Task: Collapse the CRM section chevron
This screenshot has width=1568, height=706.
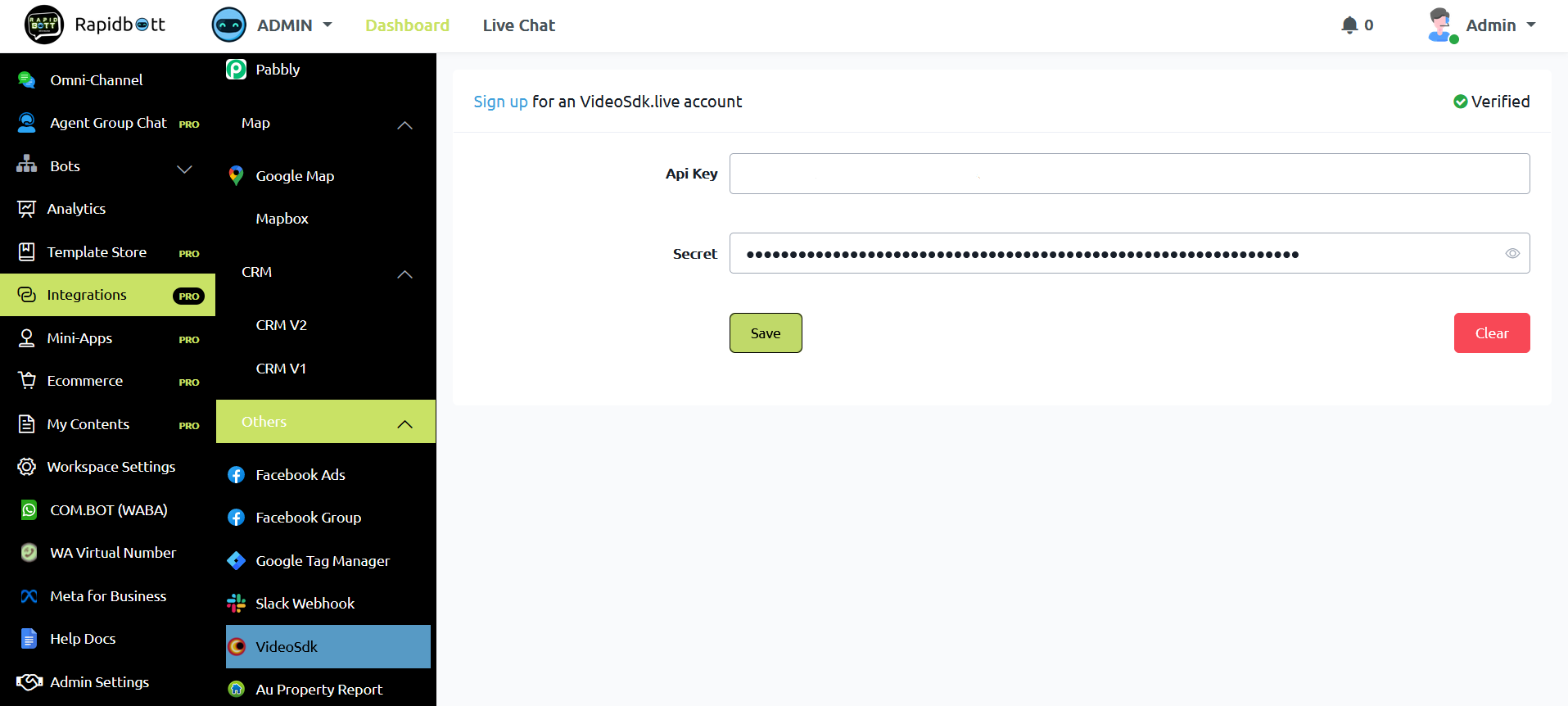Action: coord(404,274)
